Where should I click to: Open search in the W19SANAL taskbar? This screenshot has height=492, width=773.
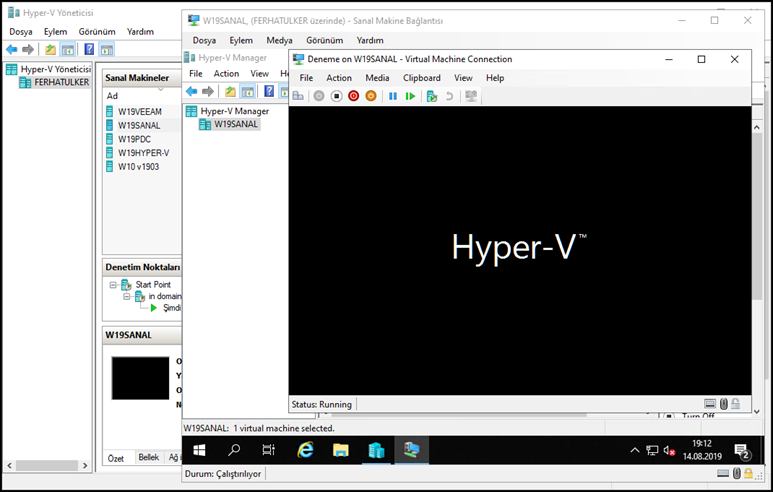[234, 450]
